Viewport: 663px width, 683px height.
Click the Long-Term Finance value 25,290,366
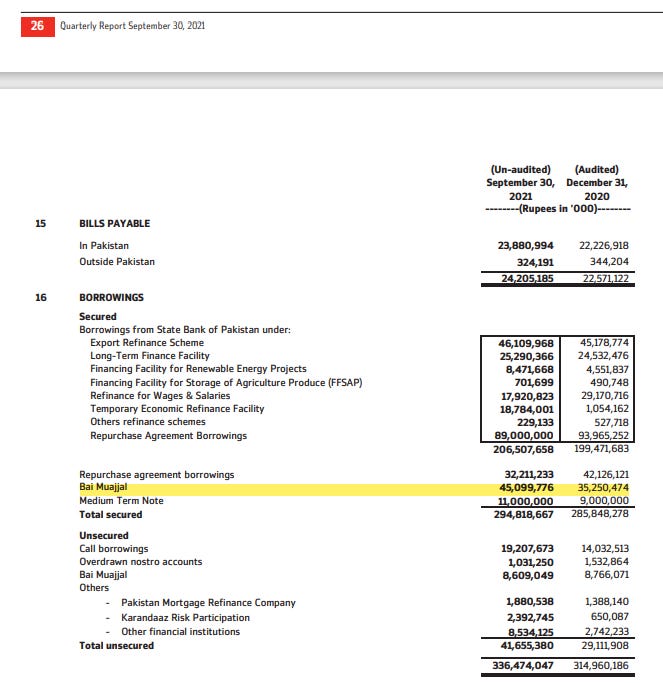[526, 356]
